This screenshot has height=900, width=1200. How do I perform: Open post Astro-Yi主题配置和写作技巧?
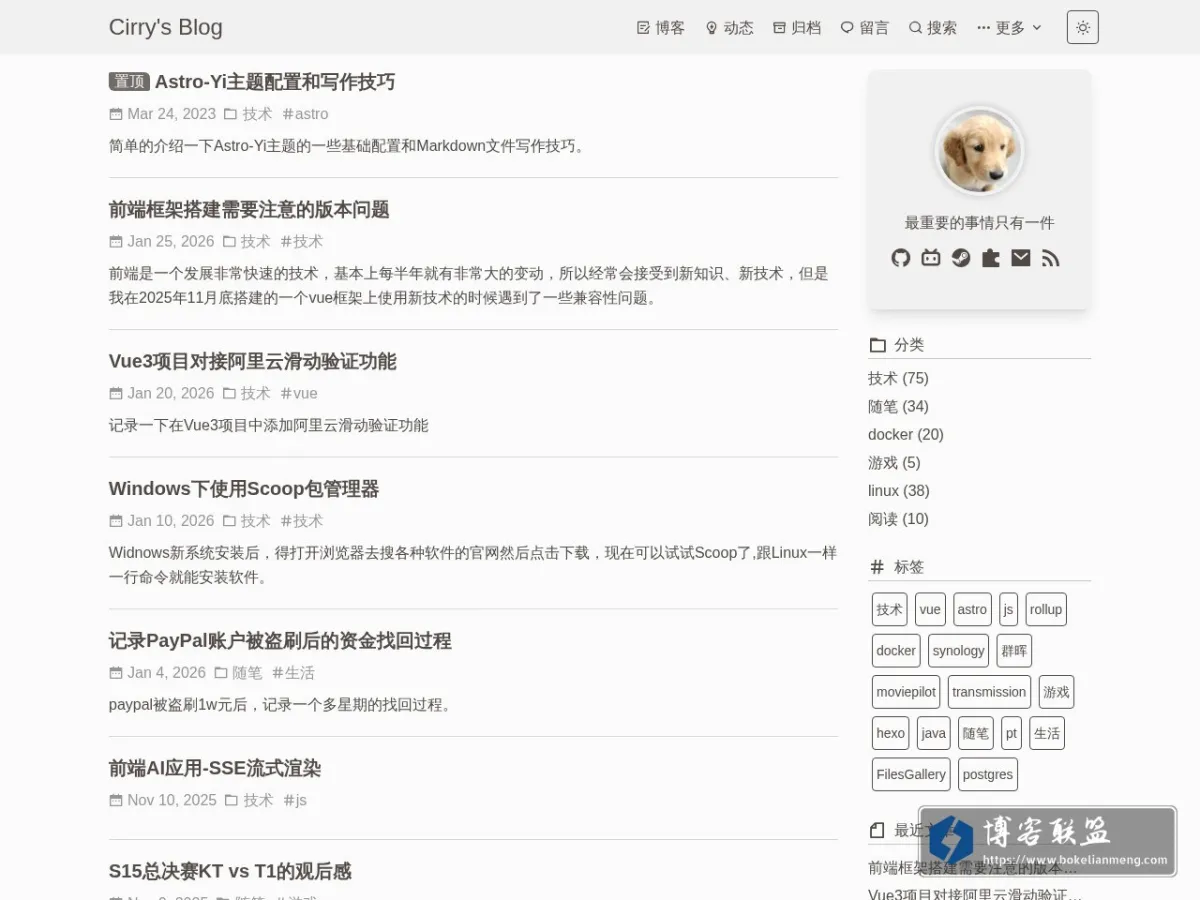coord(275,82)
